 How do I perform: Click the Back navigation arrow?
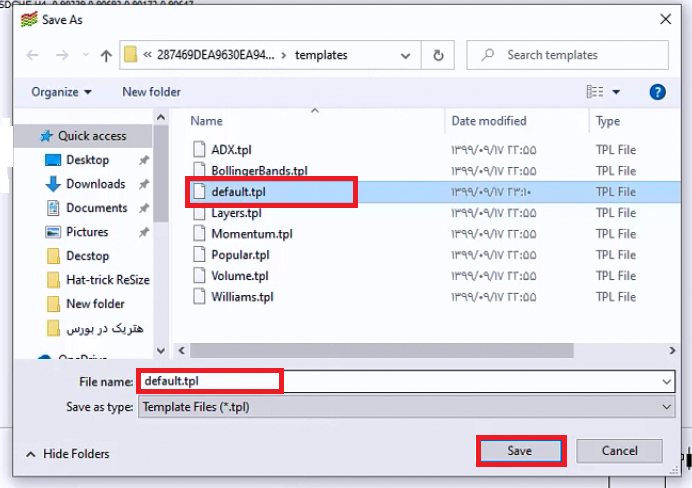pyautogui.click(x=32, y=55)
